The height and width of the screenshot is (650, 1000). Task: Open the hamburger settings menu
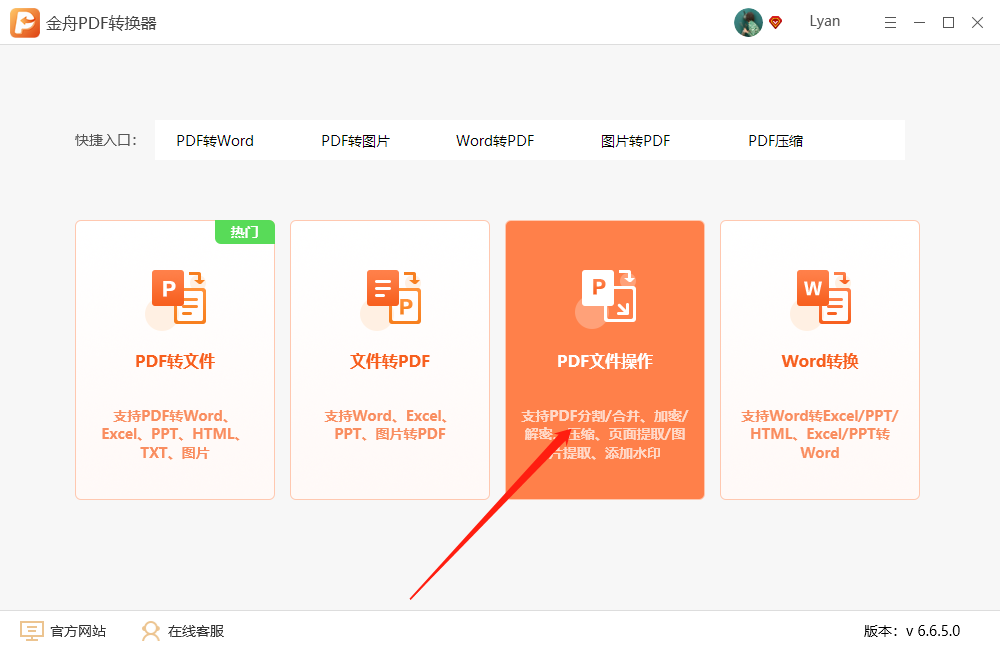click(x=890, y=21)
